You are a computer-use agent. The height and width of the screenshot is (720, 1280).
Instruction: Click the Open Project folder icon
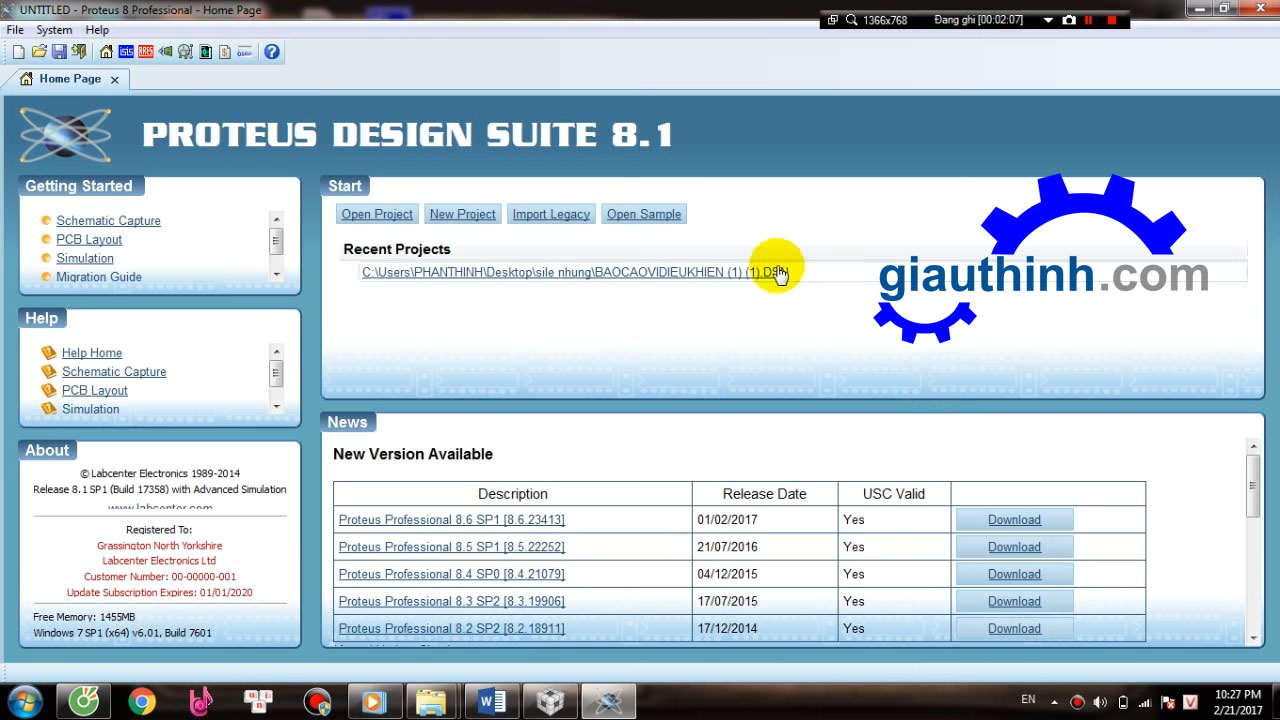[39, 52]
